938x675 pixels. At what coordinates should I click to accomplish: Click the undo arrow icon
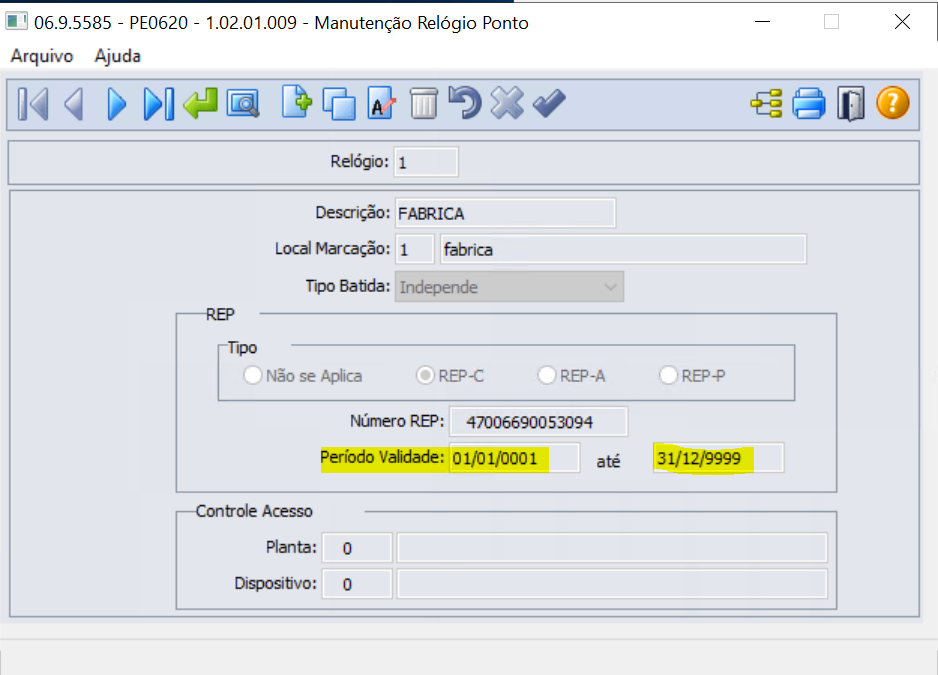click(x=465, y=102)
